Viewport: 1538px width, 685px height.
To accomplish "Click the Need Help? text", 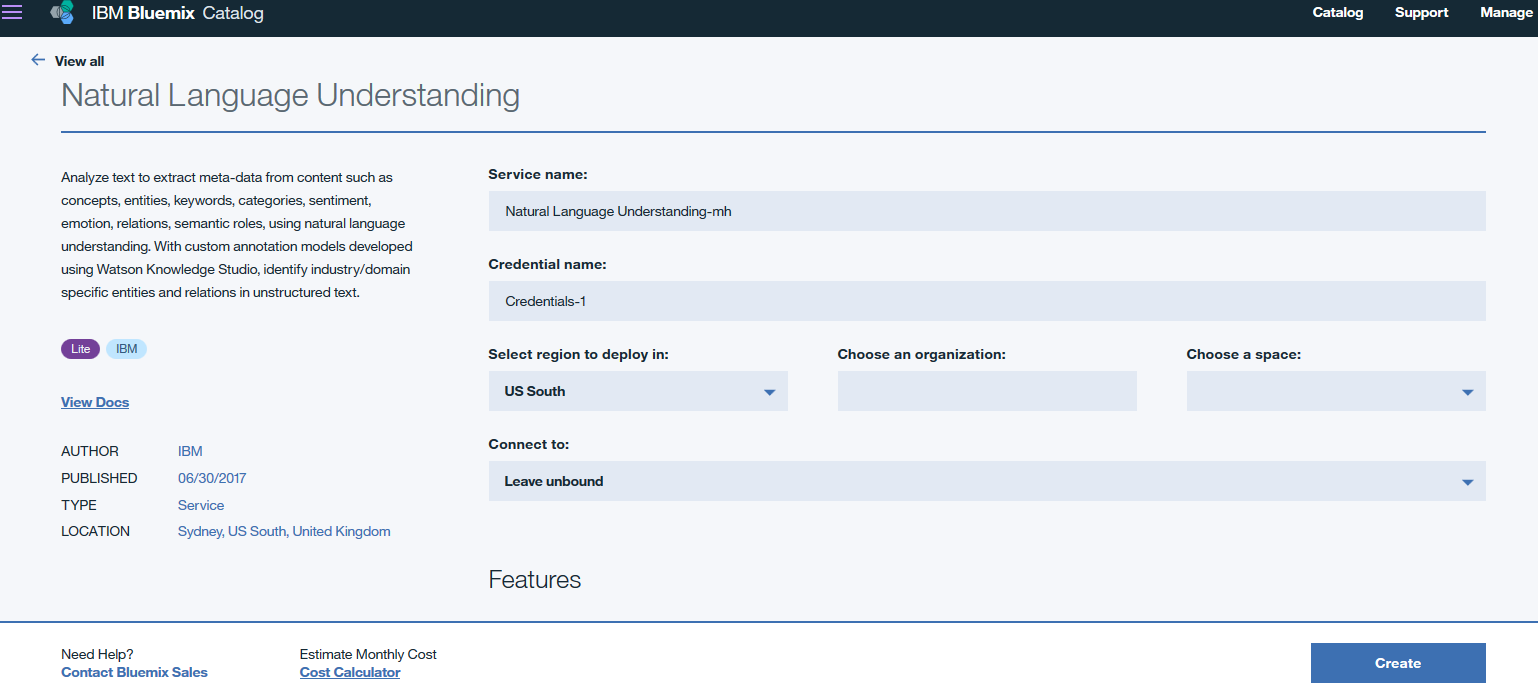I will click(97, 654).
